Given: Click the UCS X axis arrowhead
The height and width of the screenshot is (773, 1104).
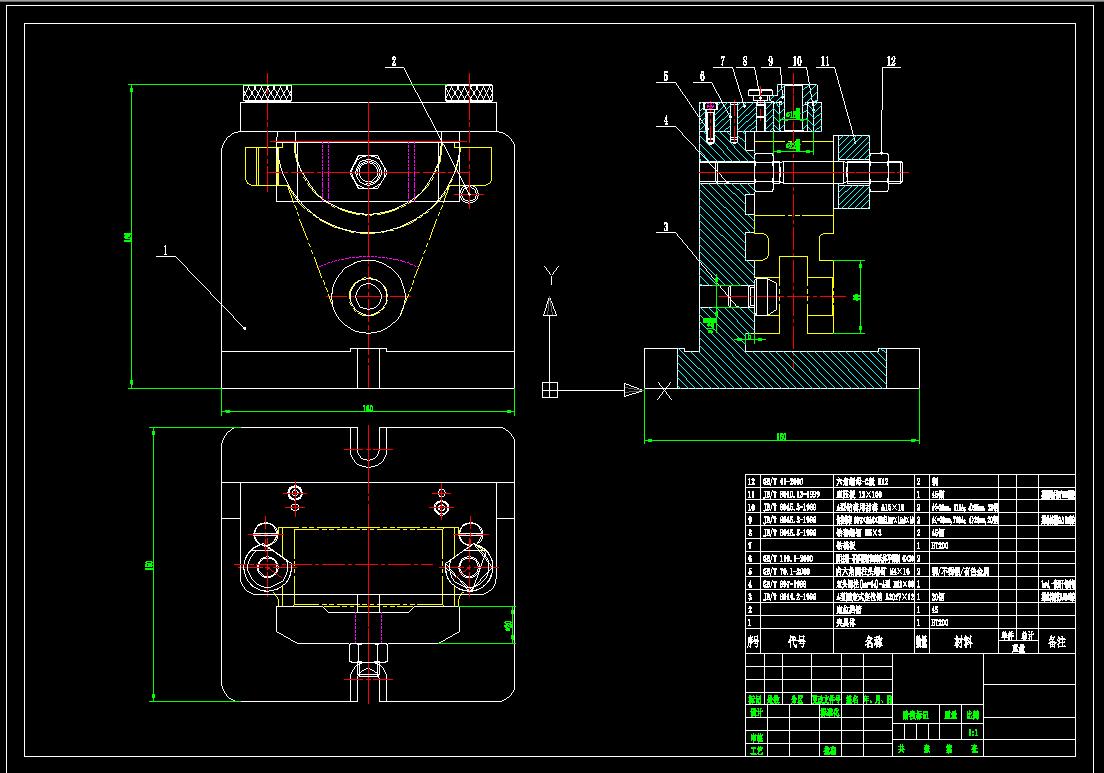Looking at the screenshot, I should pyautogui.click(x=633, y=389).
